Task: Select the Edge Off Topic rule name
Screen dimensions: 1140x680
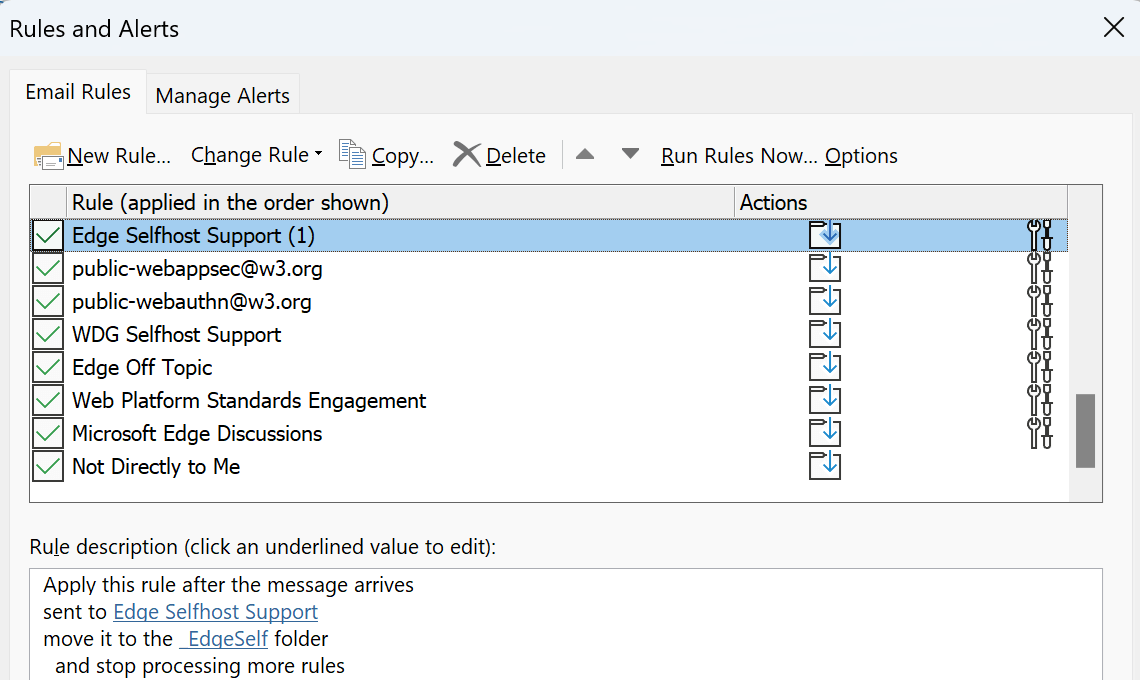Action: 142,367
